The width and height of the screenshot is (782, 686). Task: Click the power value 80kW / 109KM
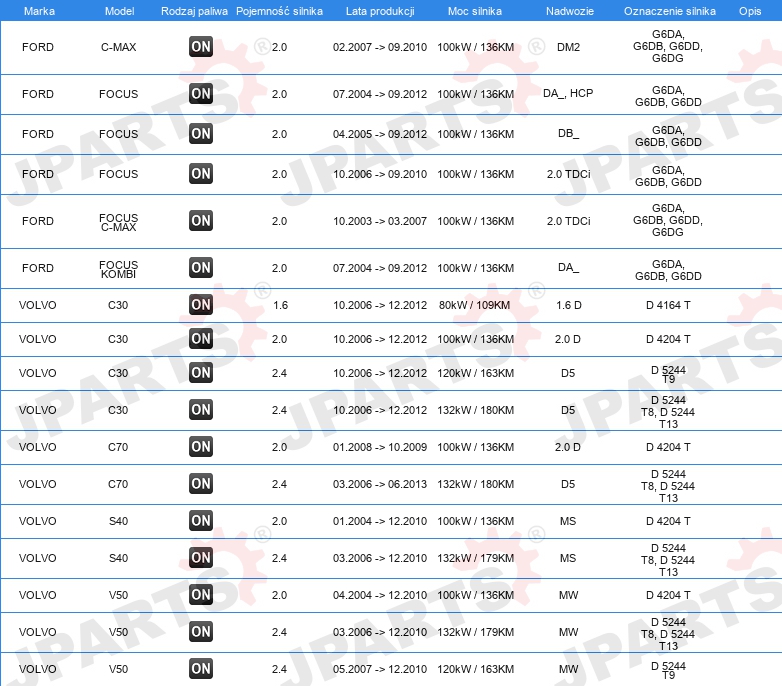pos(474,305)
